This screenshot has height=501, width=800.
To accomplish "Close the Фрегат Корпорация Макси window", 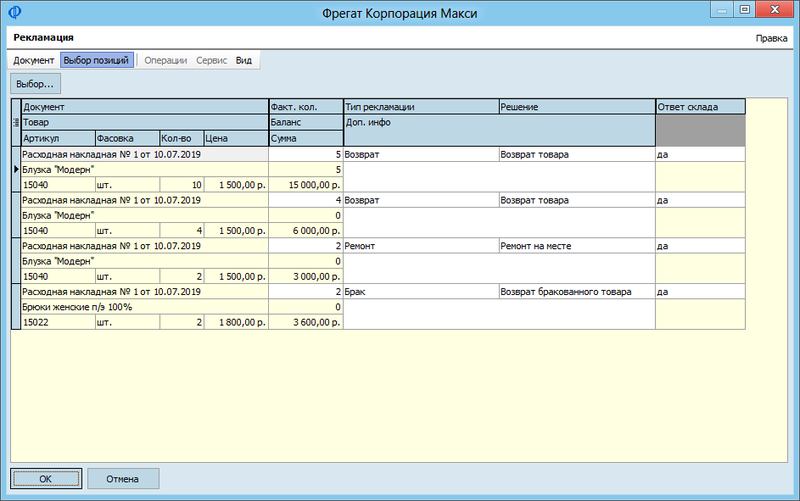I will click(774, 10).
